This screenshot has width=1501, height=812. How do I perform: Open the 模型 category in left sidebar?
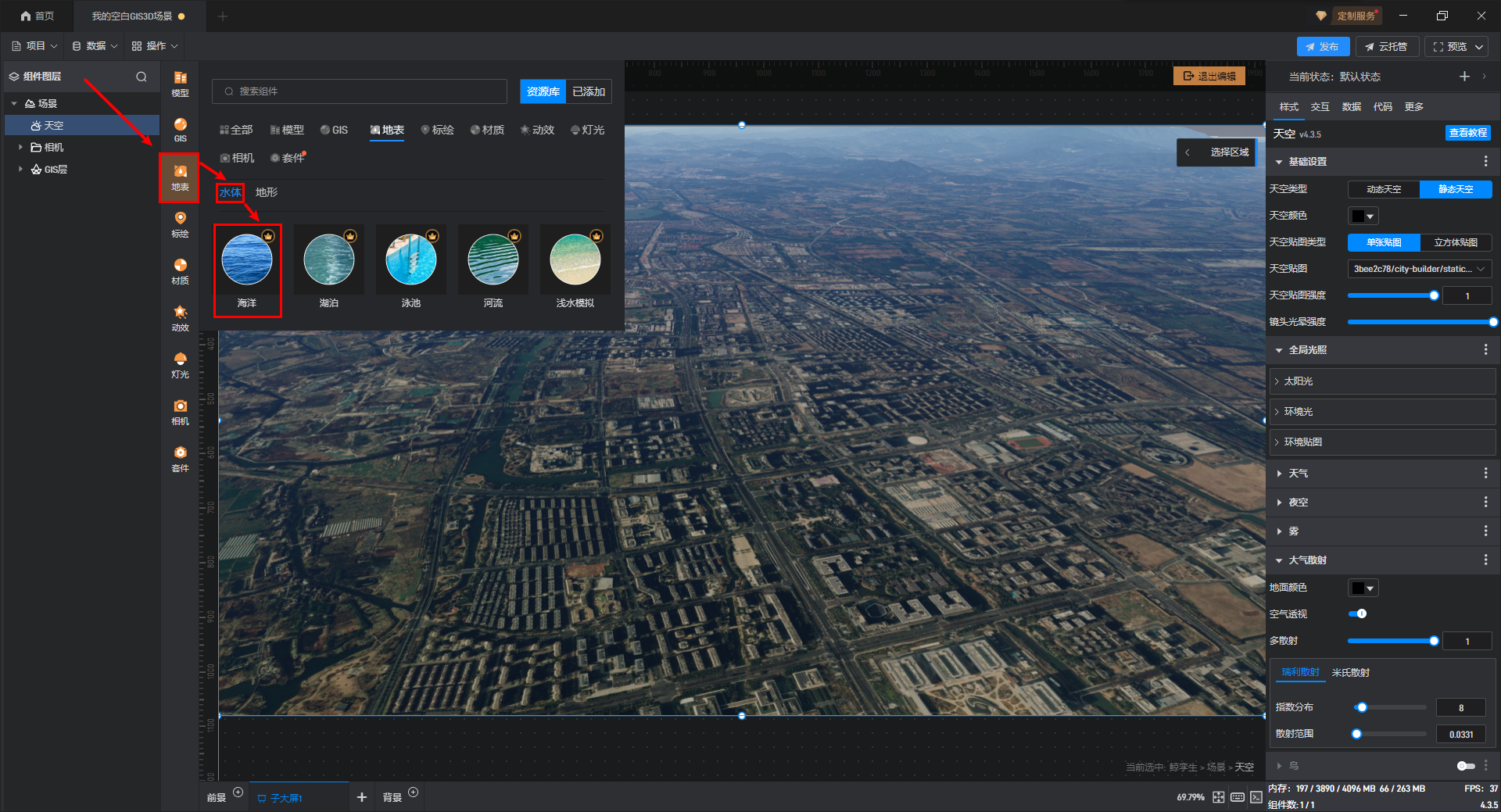point(180,84)
